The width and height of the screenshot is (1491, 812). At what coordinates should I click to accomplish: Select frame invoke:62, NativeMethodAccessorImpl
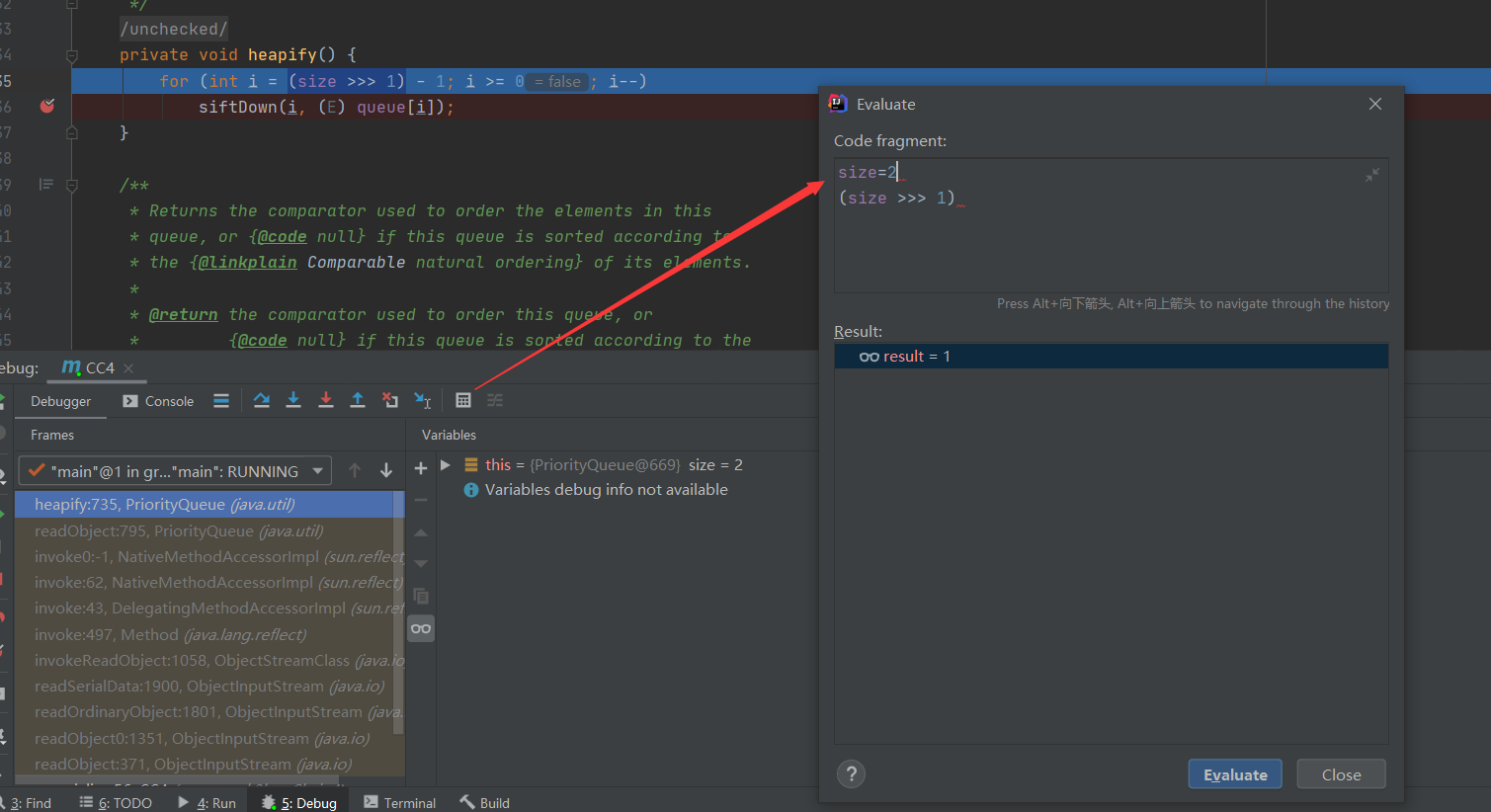204,583
